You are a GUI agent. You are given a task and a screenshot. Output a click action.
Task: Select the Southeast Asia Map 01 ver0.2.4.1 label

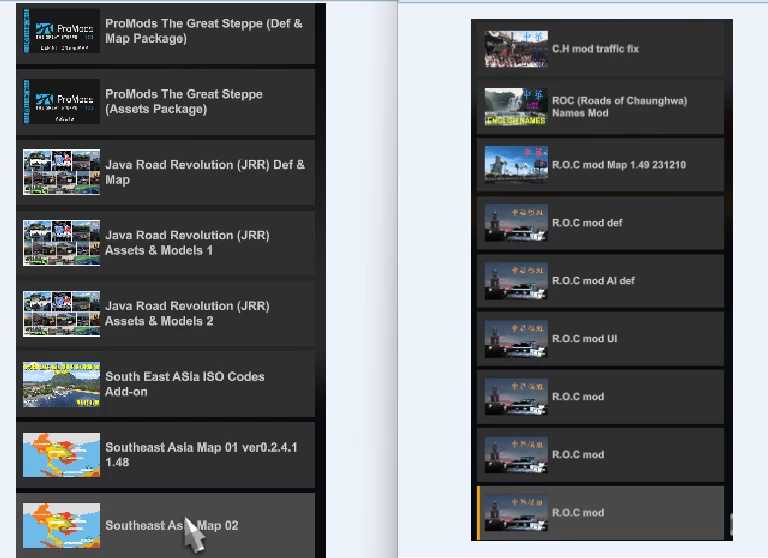(x=201, y=455)
